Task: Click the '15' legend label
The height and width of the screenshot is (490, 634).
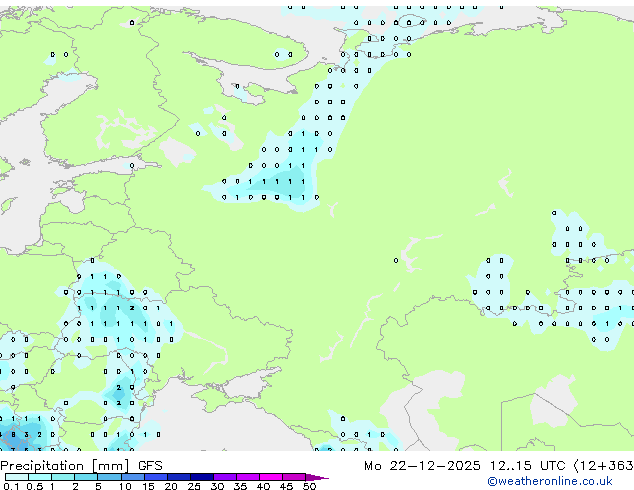Action: click(148, 486)
